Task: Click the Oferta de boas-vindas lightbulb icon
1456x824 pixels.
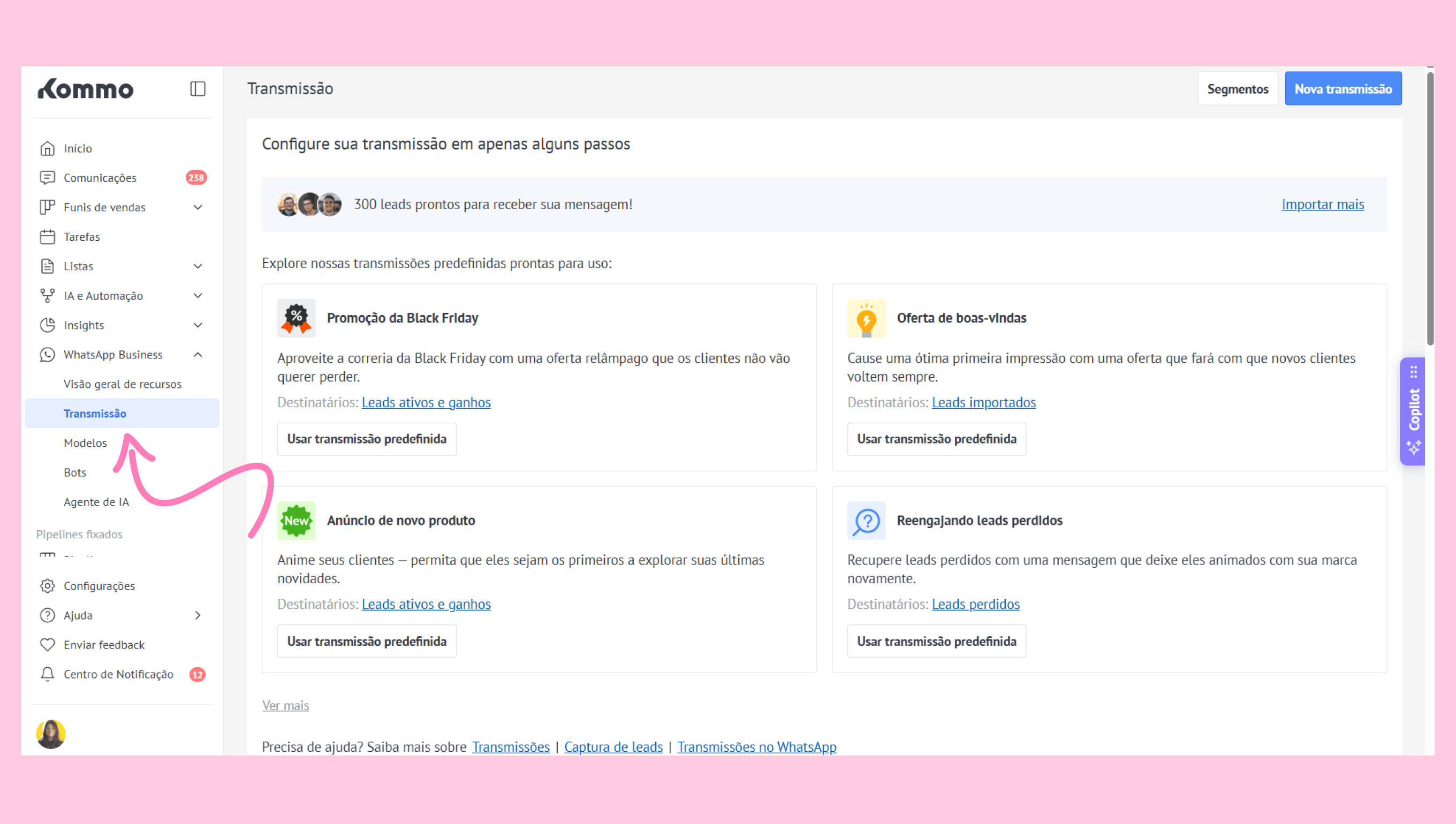Action: coord(866,318)
